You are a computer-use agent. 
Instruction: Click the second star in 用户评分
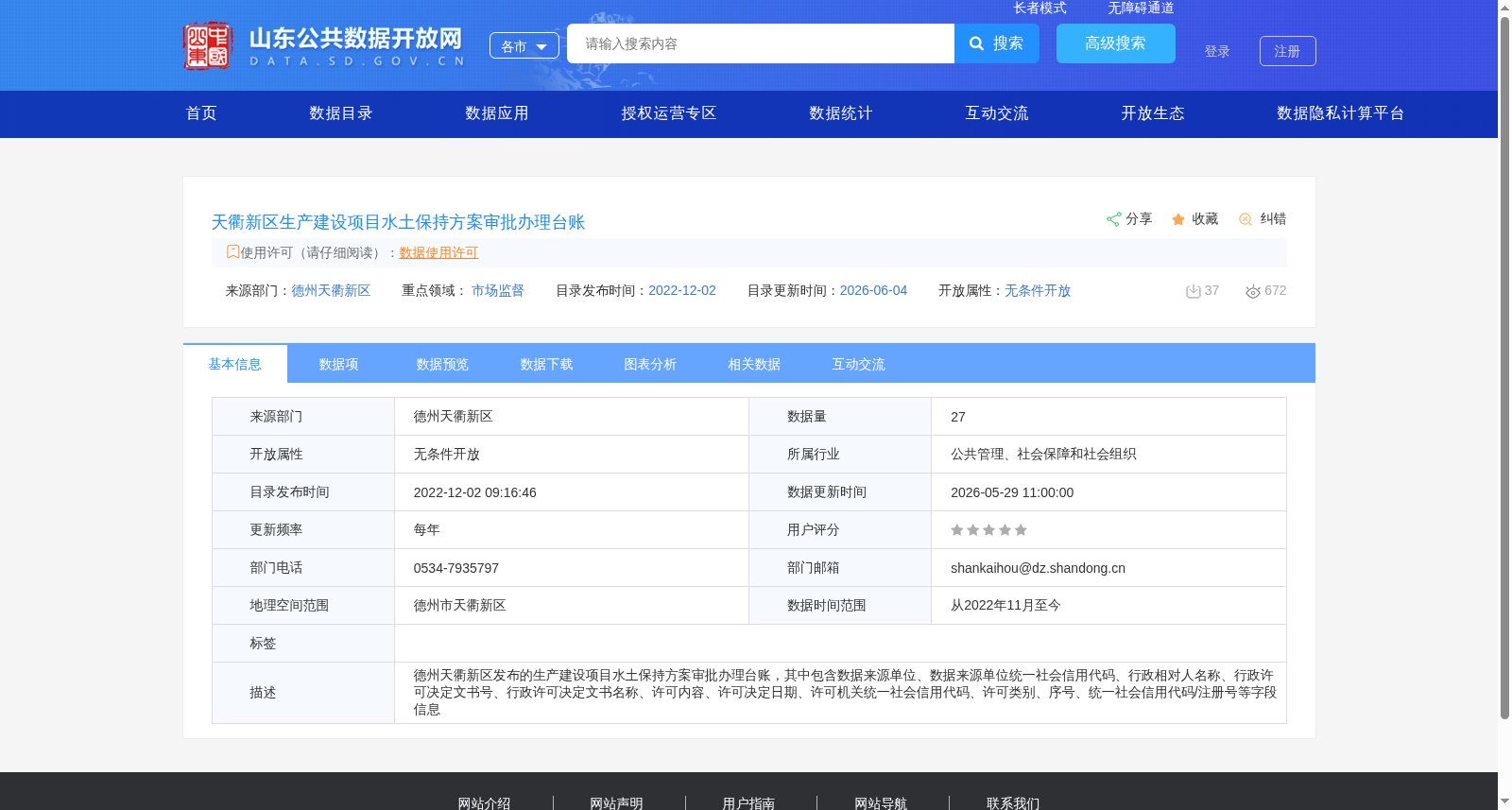coord(973,530)
